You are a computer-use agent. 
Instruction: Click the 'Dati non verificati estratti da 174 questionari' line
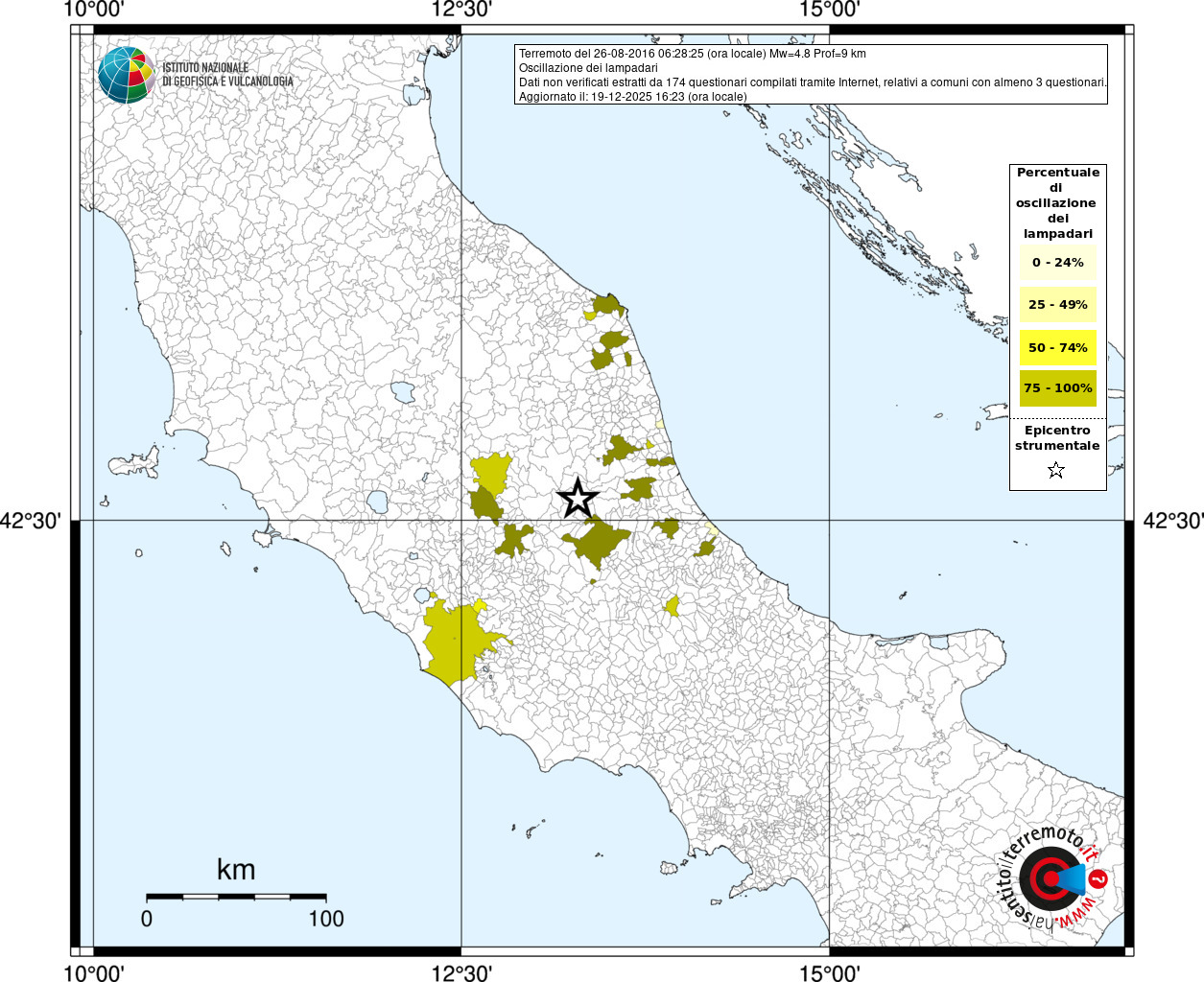(813, 82)
